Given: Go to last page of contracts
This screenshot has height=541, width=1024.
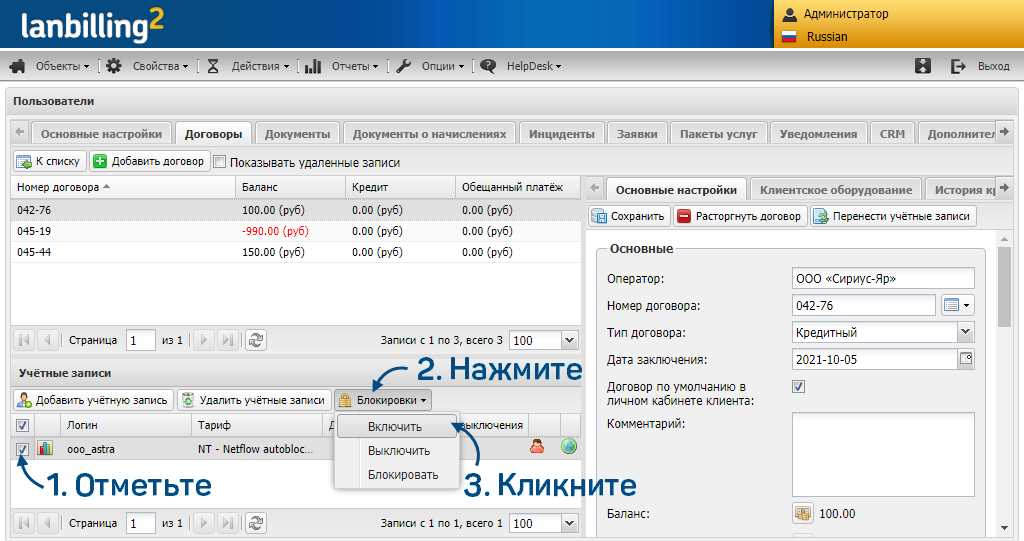Looking at the screenshot, I should [x=227, y=340].
